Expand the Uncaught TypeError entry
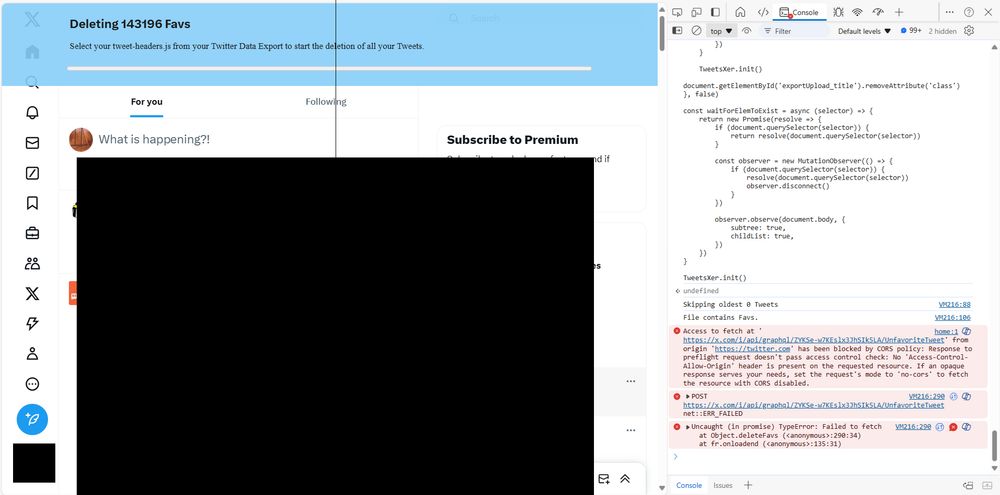The height and width of the screenshot is (495, 1000). 688,426
